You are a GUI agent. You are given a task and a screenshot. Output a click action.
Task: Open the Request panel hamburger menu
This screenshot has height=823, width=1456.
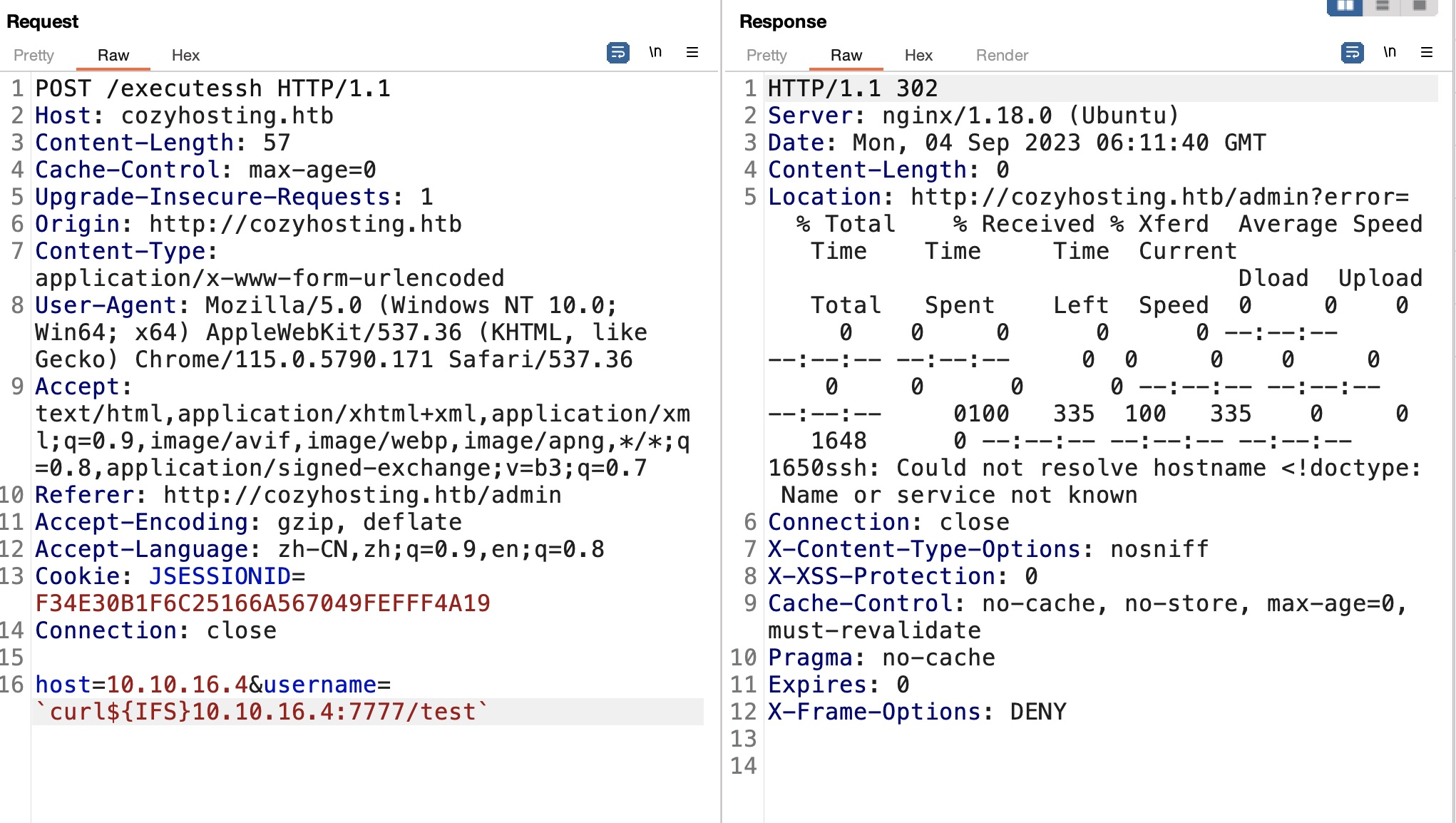tap(692, 52)
